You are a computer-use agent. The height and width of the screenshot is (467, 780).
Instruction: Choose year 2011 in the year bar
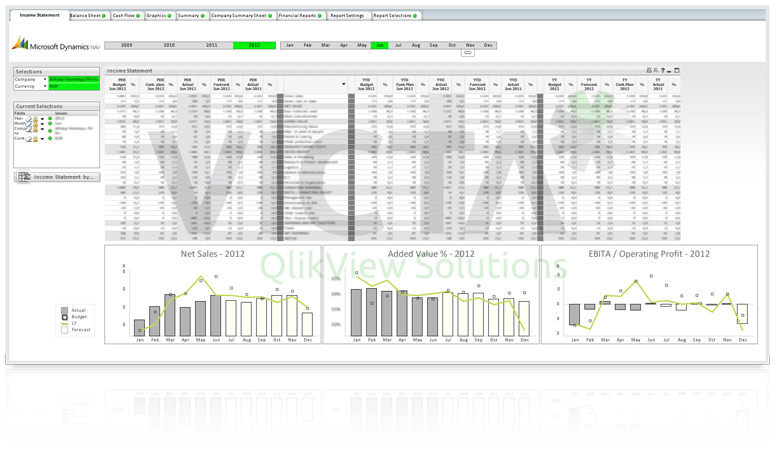[212, 45]
